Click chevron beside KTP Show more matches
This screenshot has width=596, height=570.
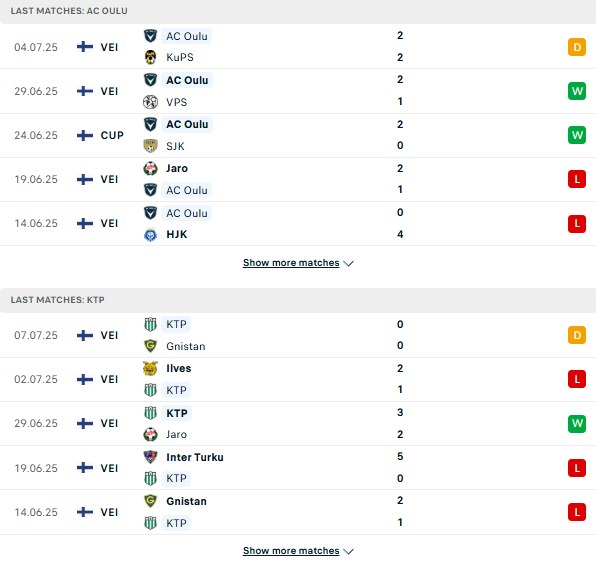click(x=349, y=551)
